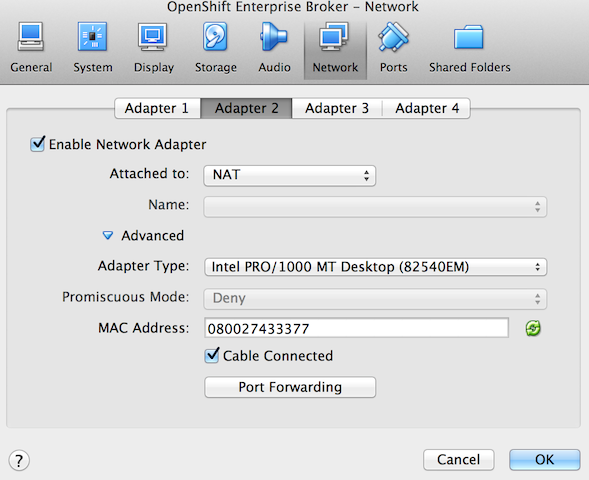Open the Adapter Type dropdown
Viewport: 589px width, 480px height.
point(375,267)
